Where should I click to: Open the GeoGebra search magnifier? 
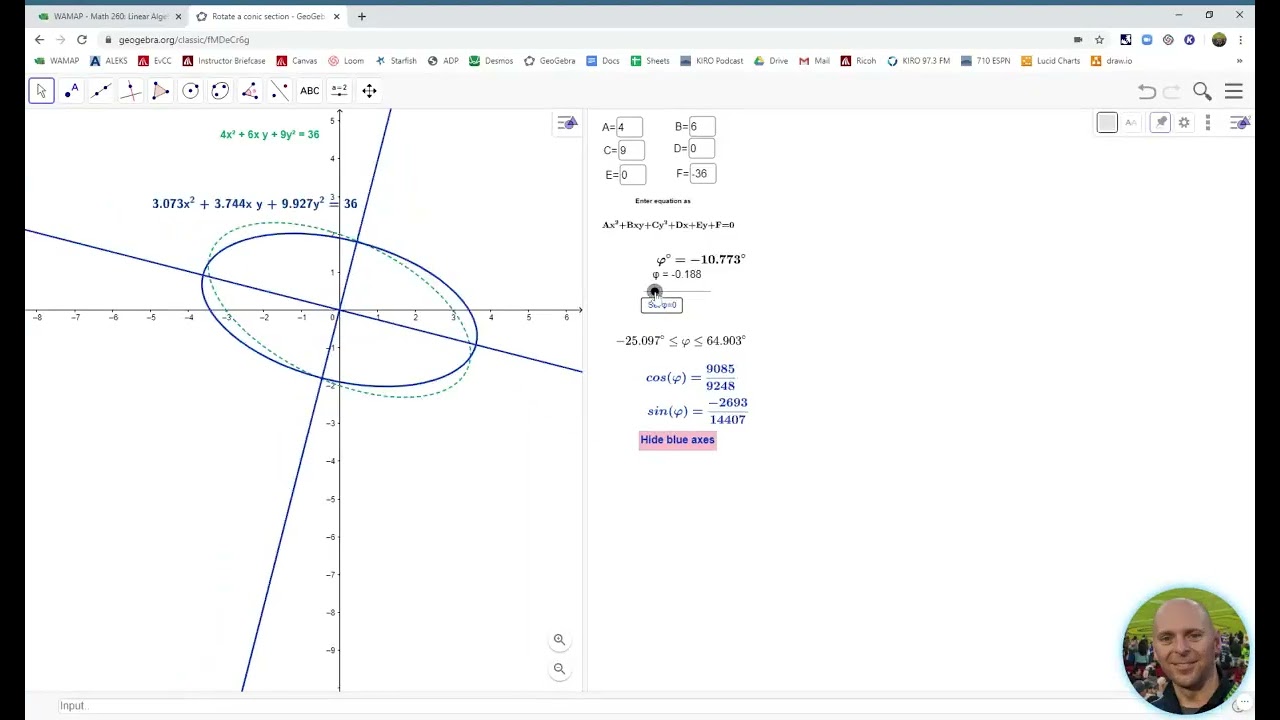click(x=1202, y=92)
